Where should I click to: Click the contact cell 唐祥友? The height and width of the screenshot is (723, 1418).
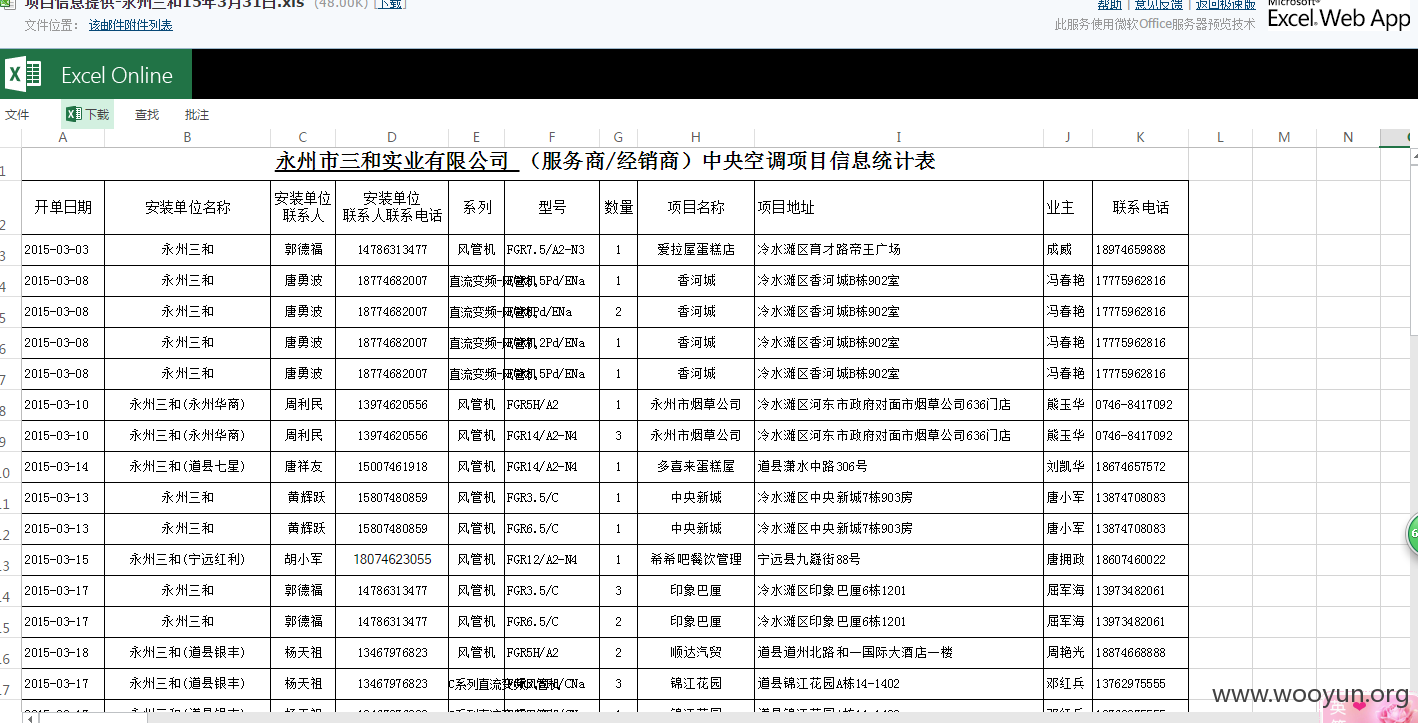click(303, 467)
